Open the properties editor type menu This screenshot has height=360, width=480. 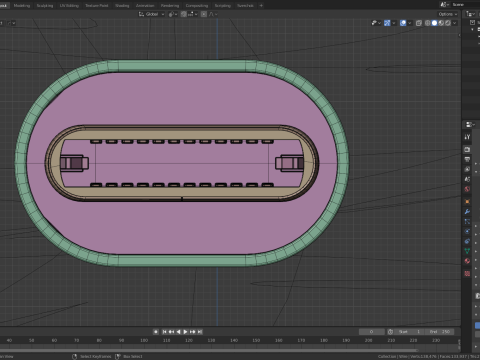pos(470,124)
